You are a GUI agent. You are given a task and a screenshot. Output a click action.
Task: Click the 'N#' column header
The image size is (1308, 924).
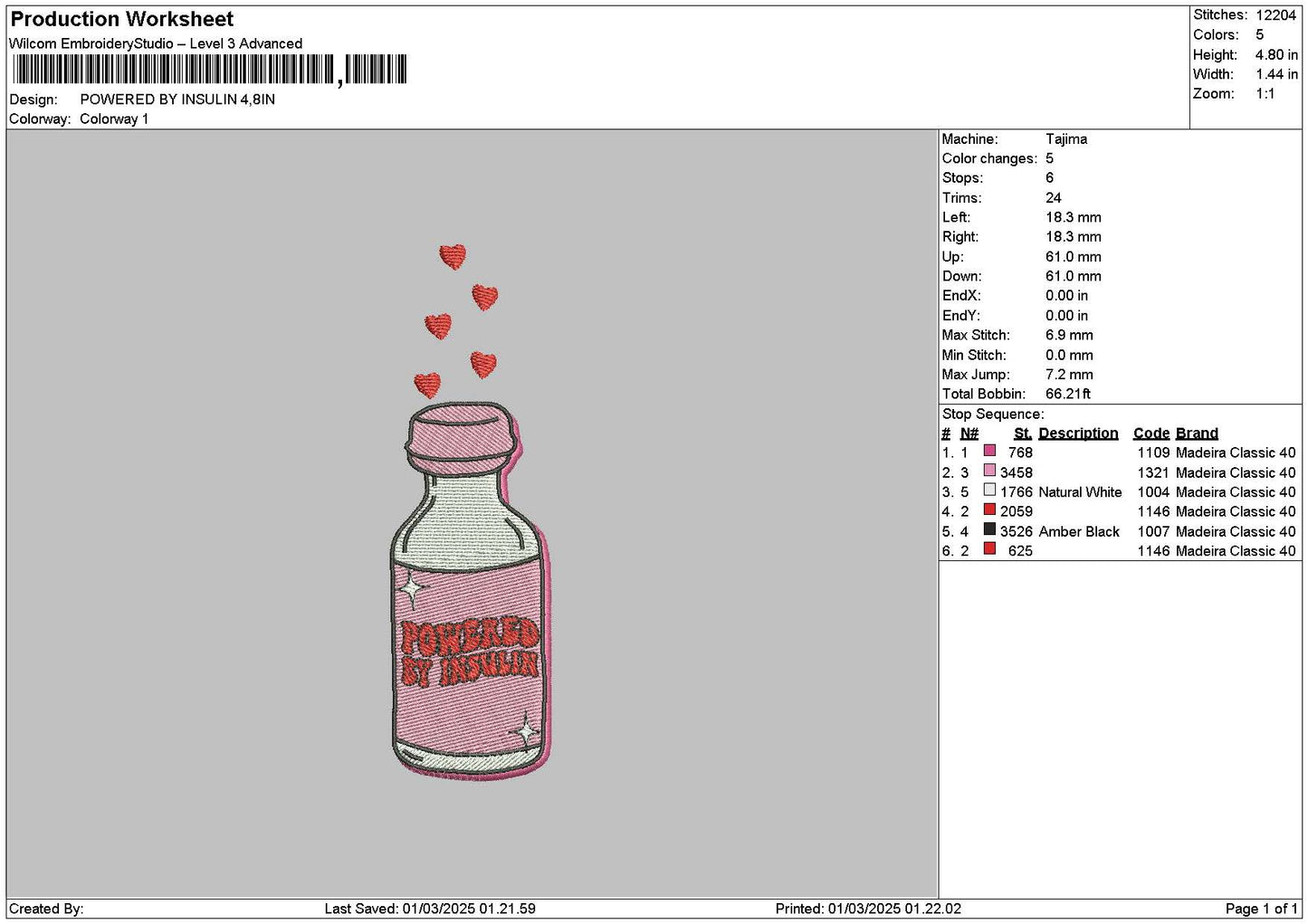(969, 433)
